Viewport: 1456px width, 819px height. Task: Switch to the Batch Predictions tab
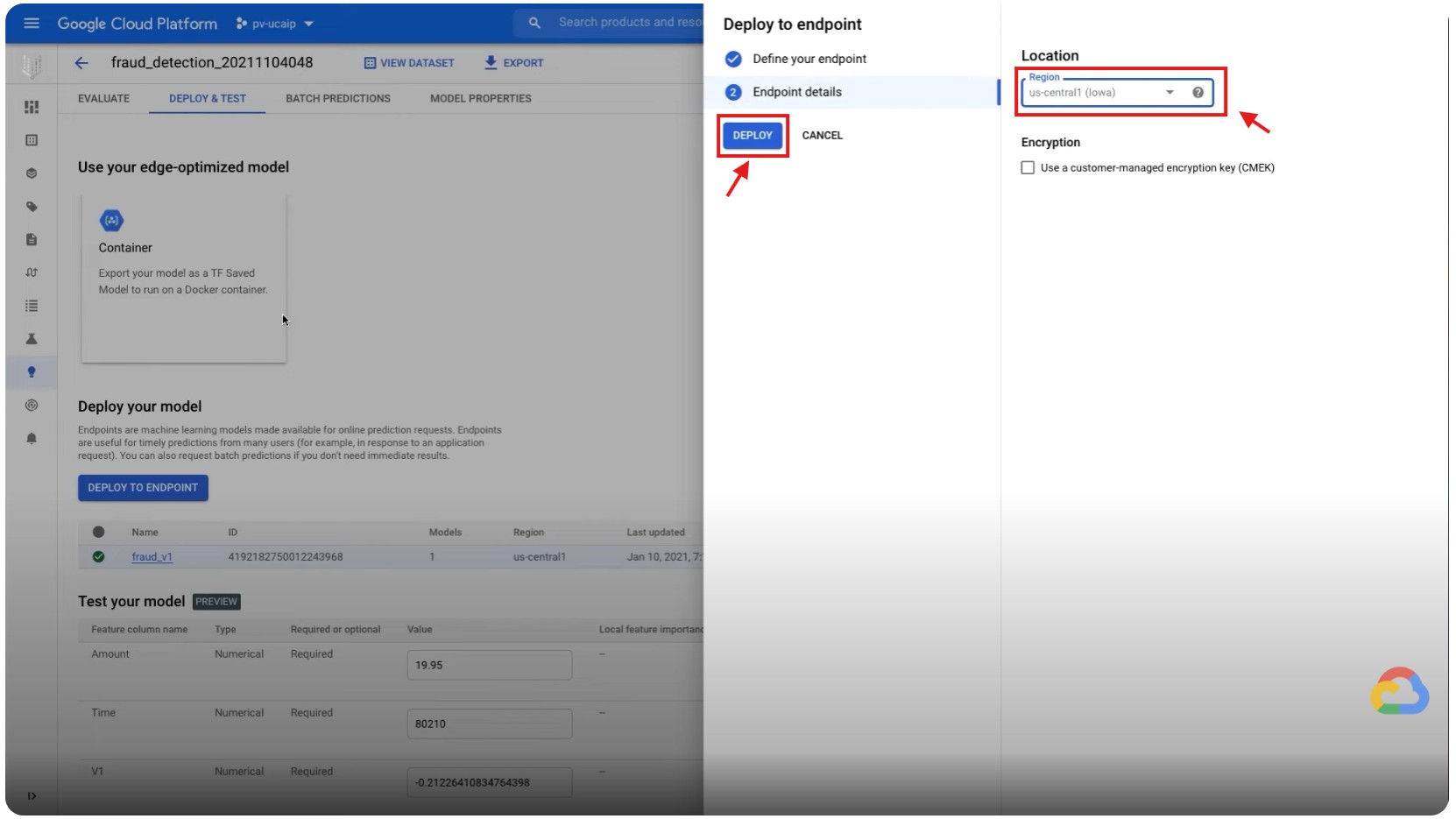pyautogui.click(x=337, y=99)
